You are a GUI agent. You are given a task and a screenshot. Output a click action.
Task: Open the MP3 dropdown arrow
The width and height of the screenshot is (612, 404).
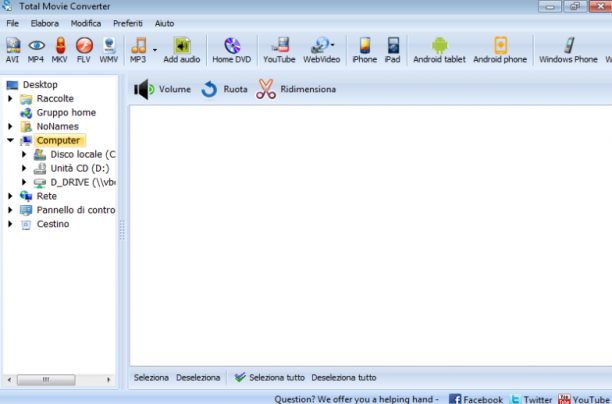click(x=155, y=50)
